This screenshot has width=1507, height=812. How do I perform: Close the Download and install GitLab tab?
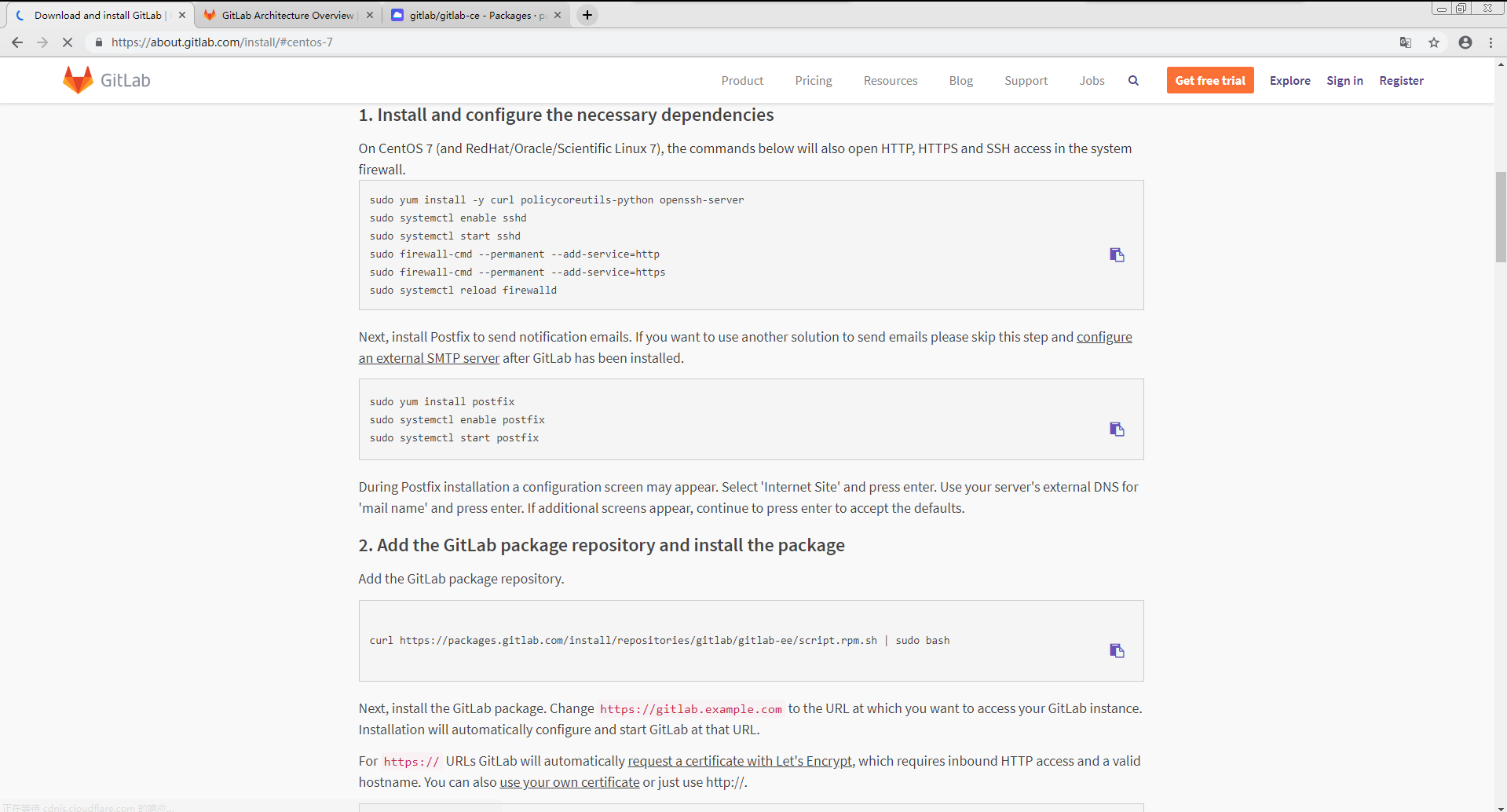click(182, 15)
